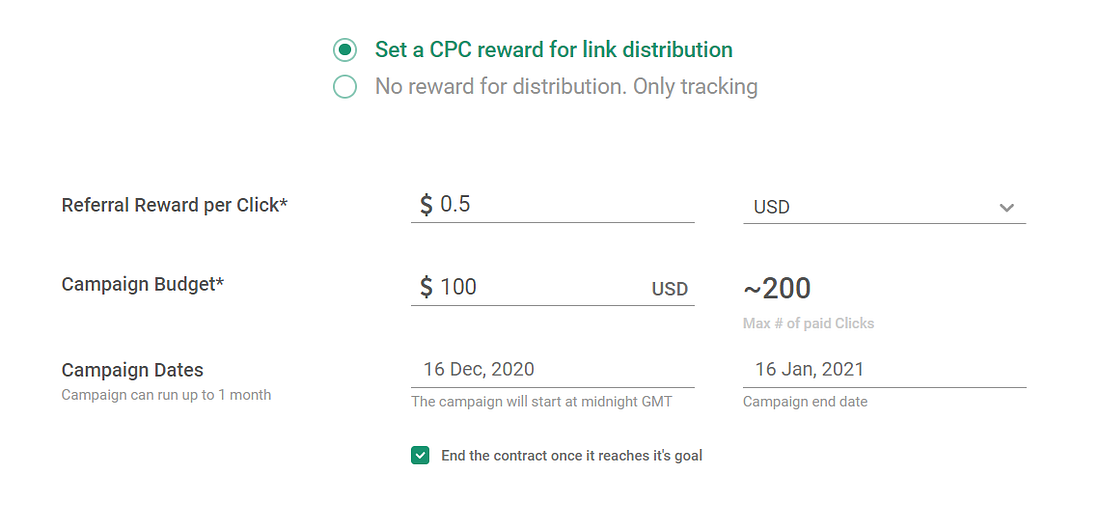Screen dimensions: 1100x509
Task: Click the "Campaign Budget" label
Action: coord(142,284)
